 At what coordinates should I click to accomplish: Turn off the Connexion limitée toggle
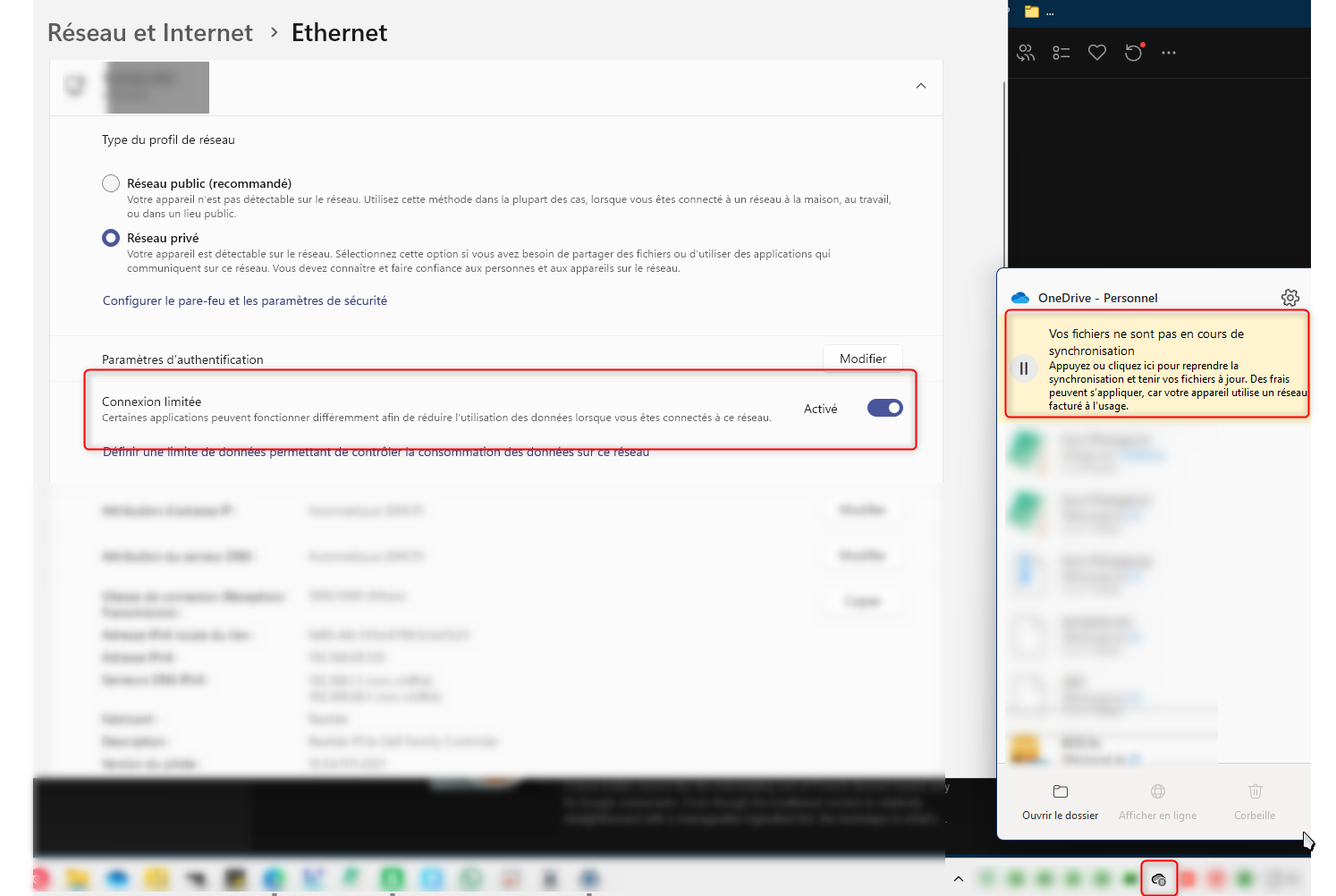[x=884, y=408]
